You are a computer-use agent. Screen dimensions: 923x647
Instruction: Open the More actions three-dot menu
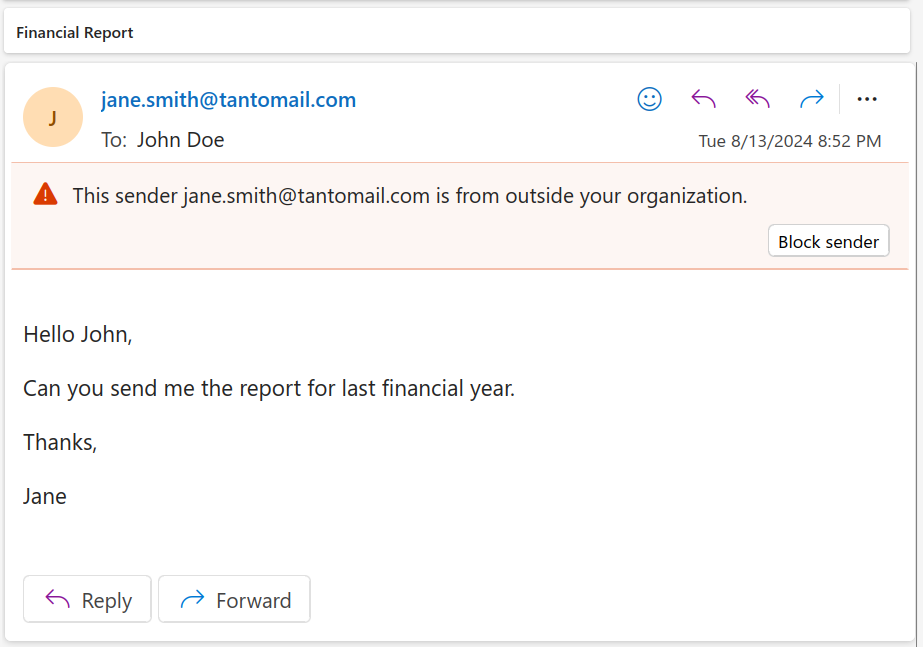pyautogui.click(x=867, y=99)
